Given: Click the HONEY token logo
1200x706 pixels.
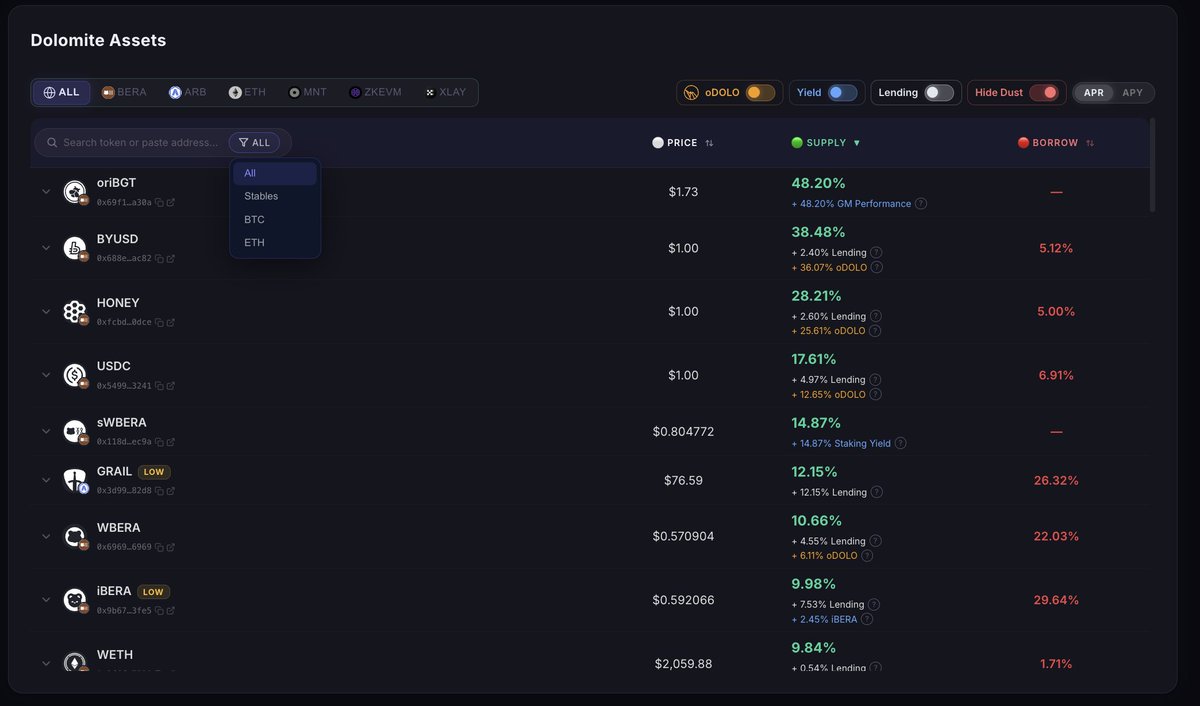Looking at the screenshot, I should tap(74, 311).
